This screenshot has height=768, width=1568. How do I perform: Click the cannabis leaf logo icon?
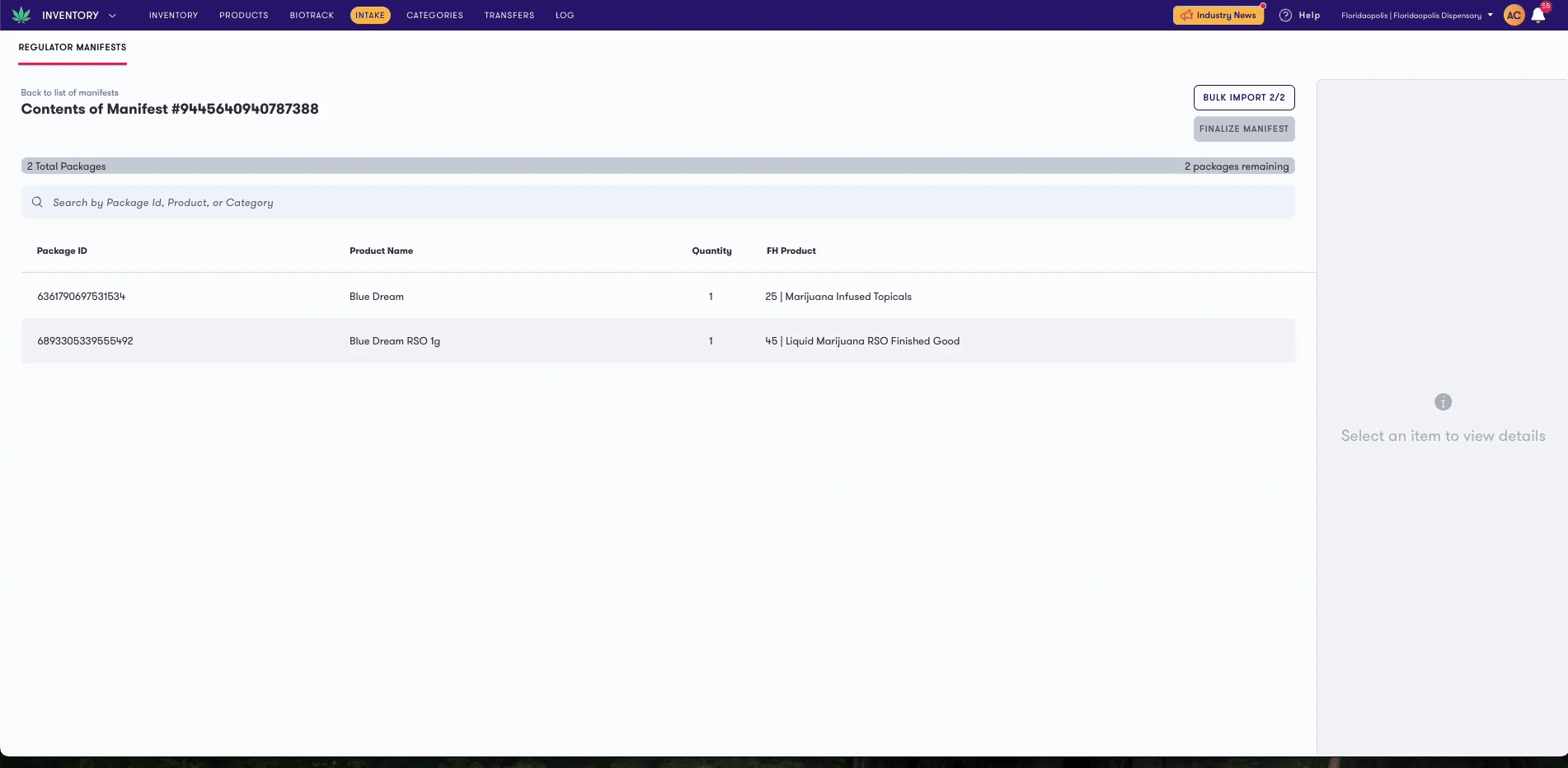21,15
